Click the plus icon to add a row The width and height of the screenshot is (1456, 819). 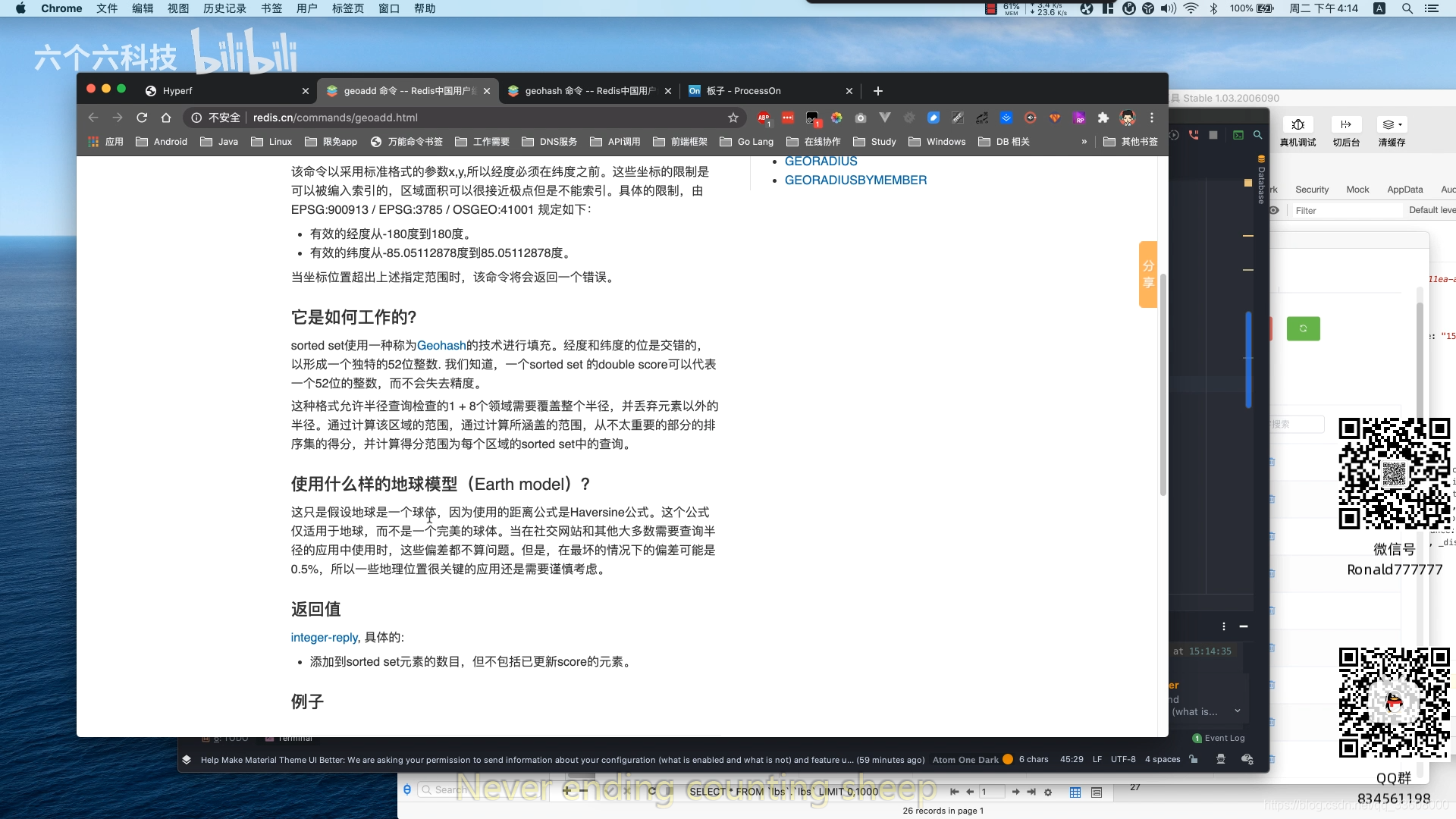[x=566, y=790]
